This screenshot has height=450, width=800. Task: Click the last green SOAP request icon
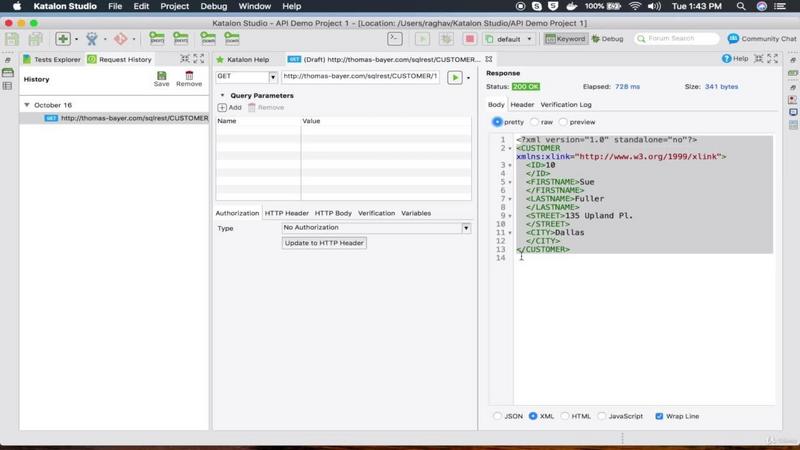click(232, 38)
